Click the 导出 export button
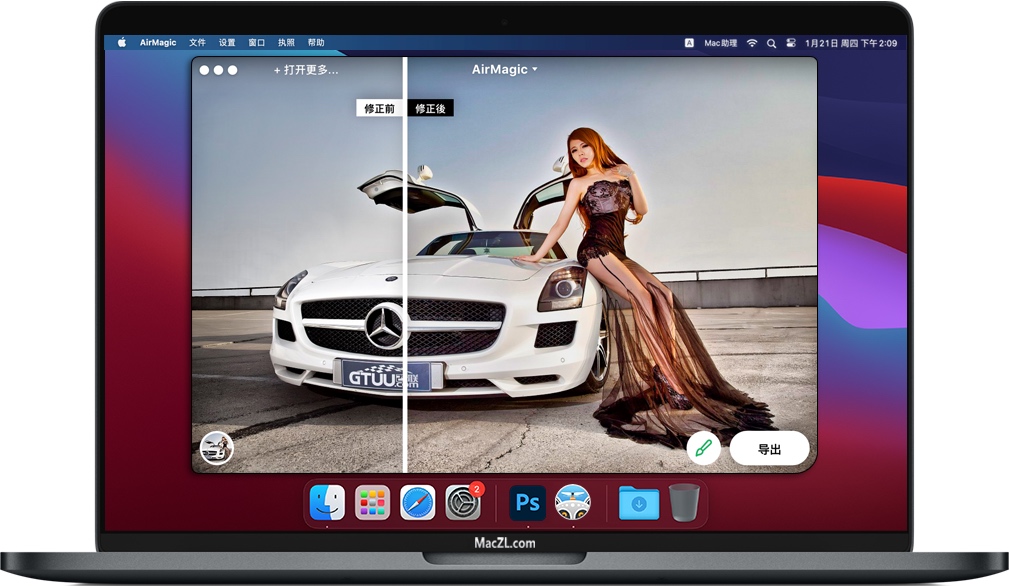The height and width of the screenshot is (586, 1009). tap(769, 449)
